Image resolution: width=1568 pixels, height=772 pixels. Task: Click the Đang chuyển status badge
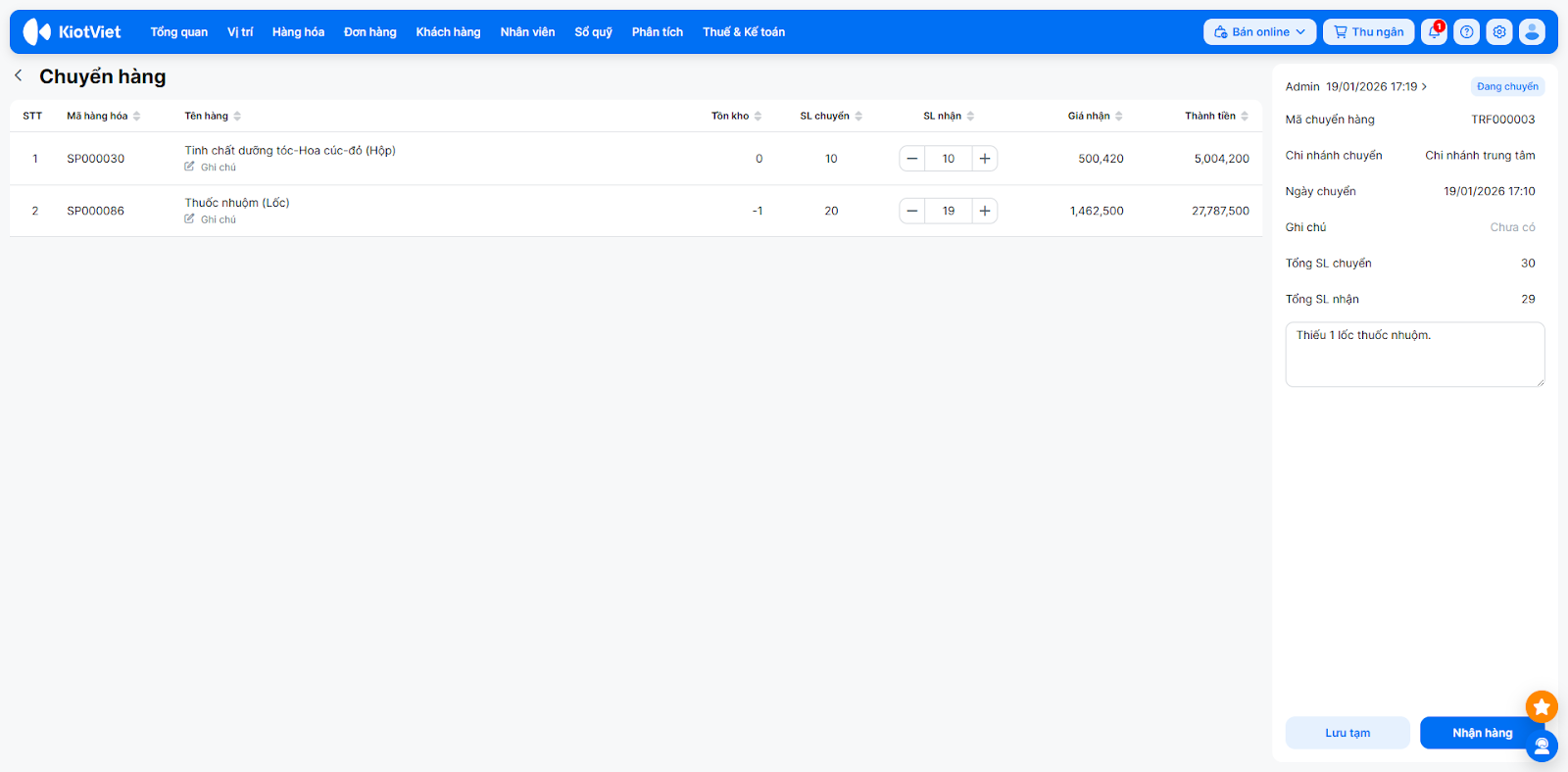click(x=1507, y=86)
